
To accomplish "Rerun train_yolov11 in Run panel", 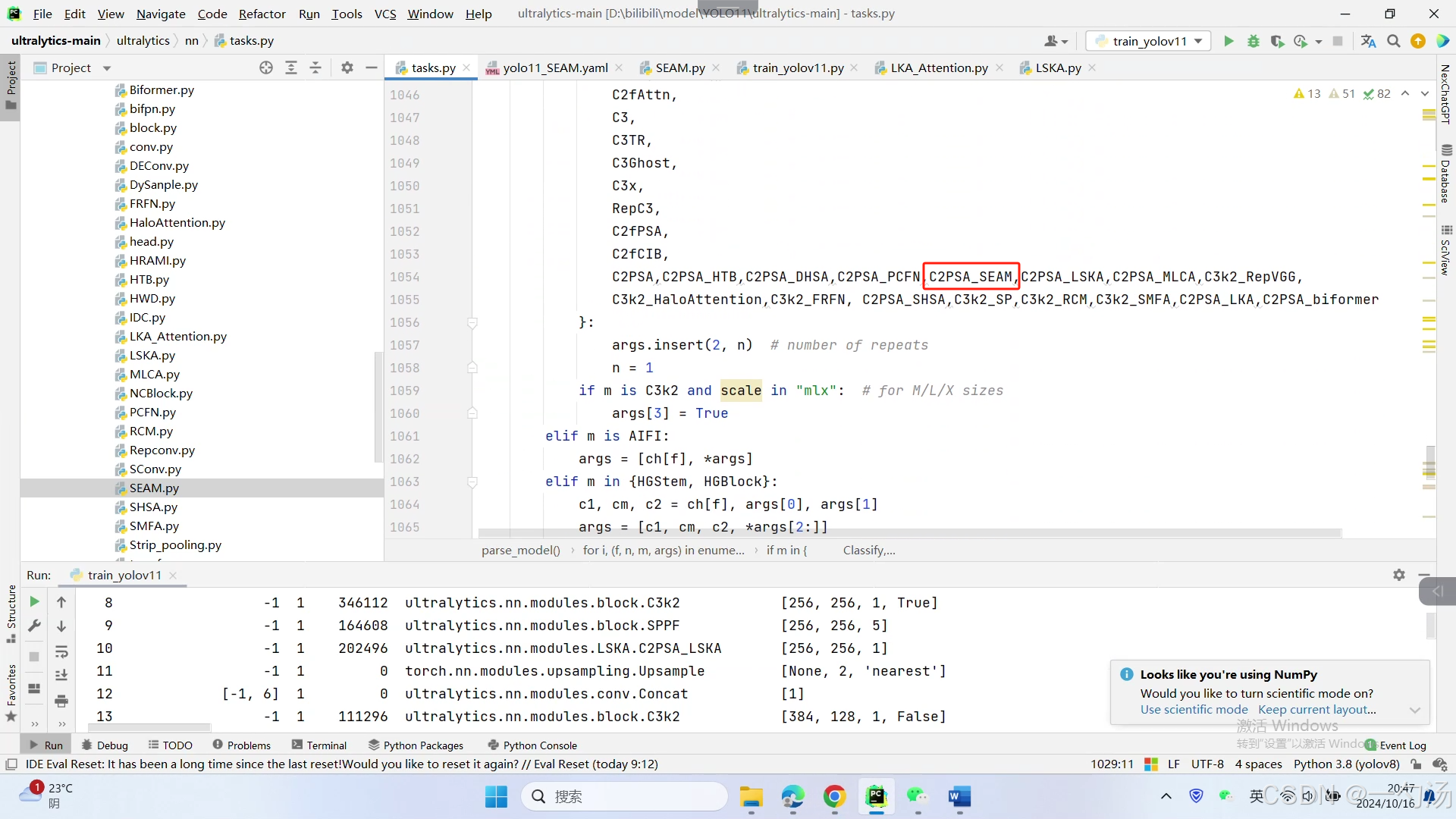I will click(x=34, y=601).
